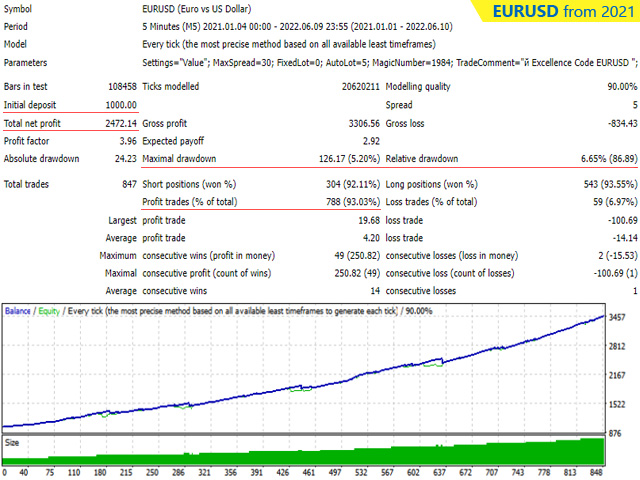
Task: Click Profit trades value 788 (93.03%)
Action: tap(353, 202)
